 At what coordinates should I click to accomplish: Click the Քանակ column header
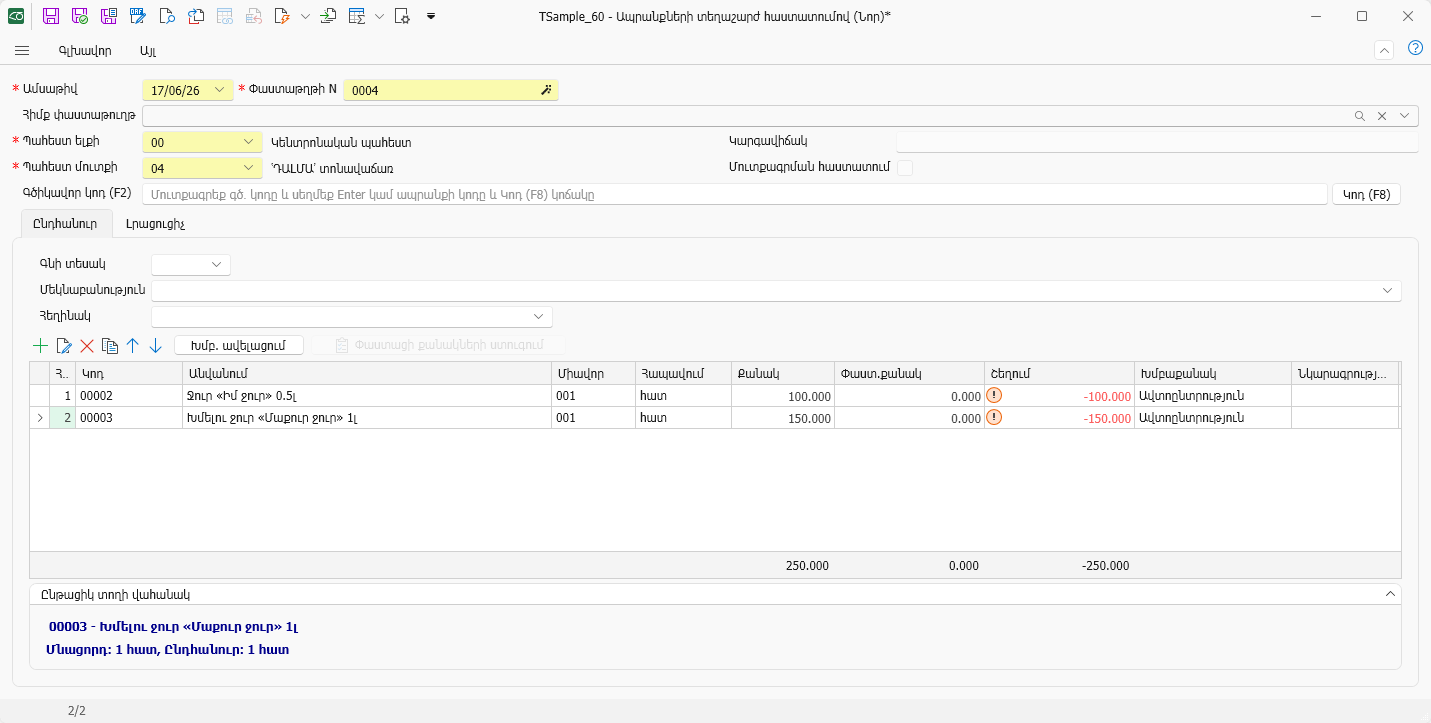pos(783,373)
